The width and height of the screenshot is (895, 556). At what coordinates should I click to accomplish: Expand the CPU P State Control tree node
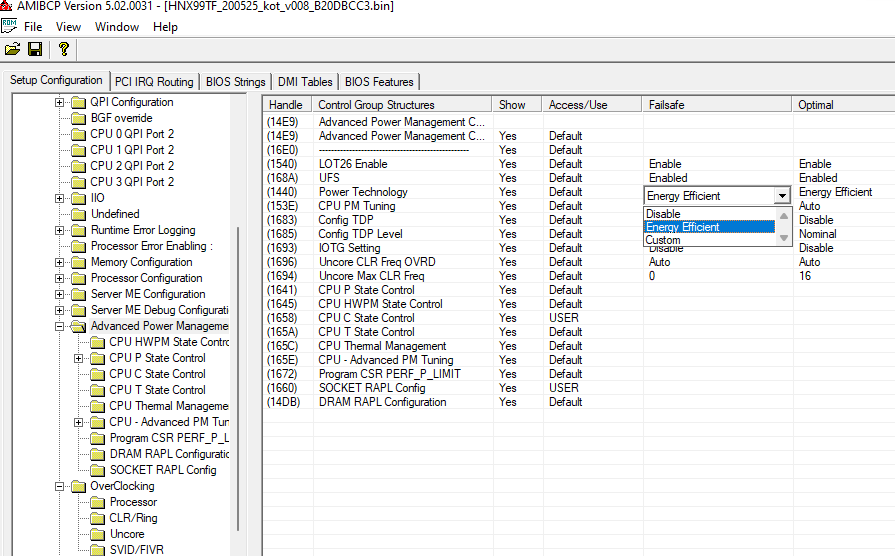pyautogui.click(x=79, y=358)
